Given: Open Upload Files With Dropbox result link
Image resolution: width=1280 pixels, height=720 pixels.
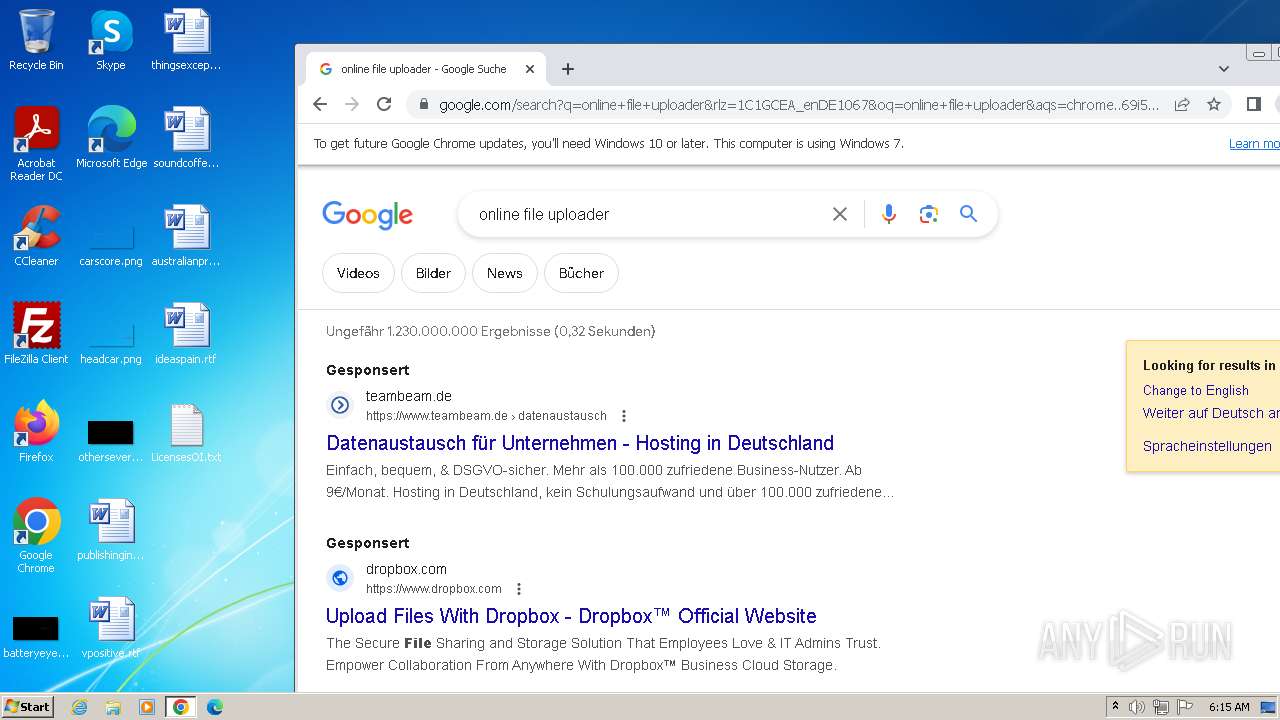Looking at the screenshot, I should tap(571, 616).
